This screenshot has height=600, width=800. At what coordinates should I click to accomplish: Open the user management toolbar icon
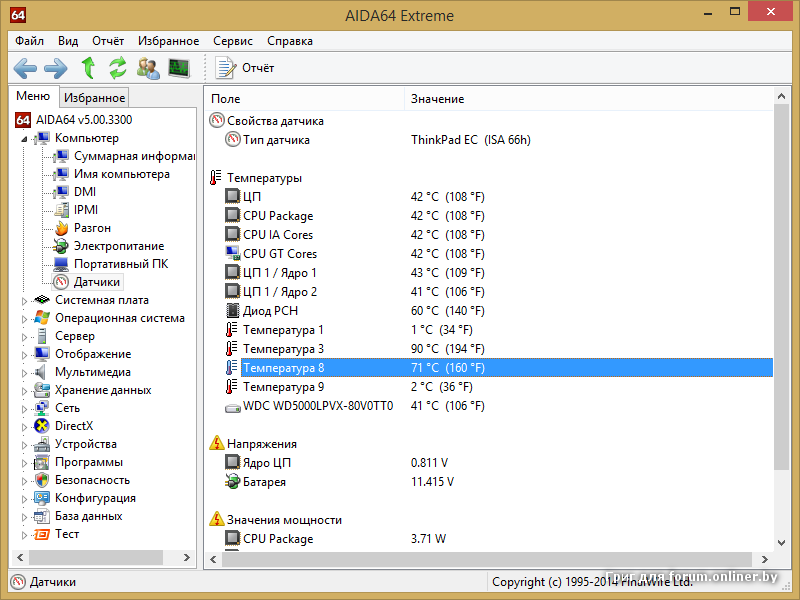(x=148, y=68)
